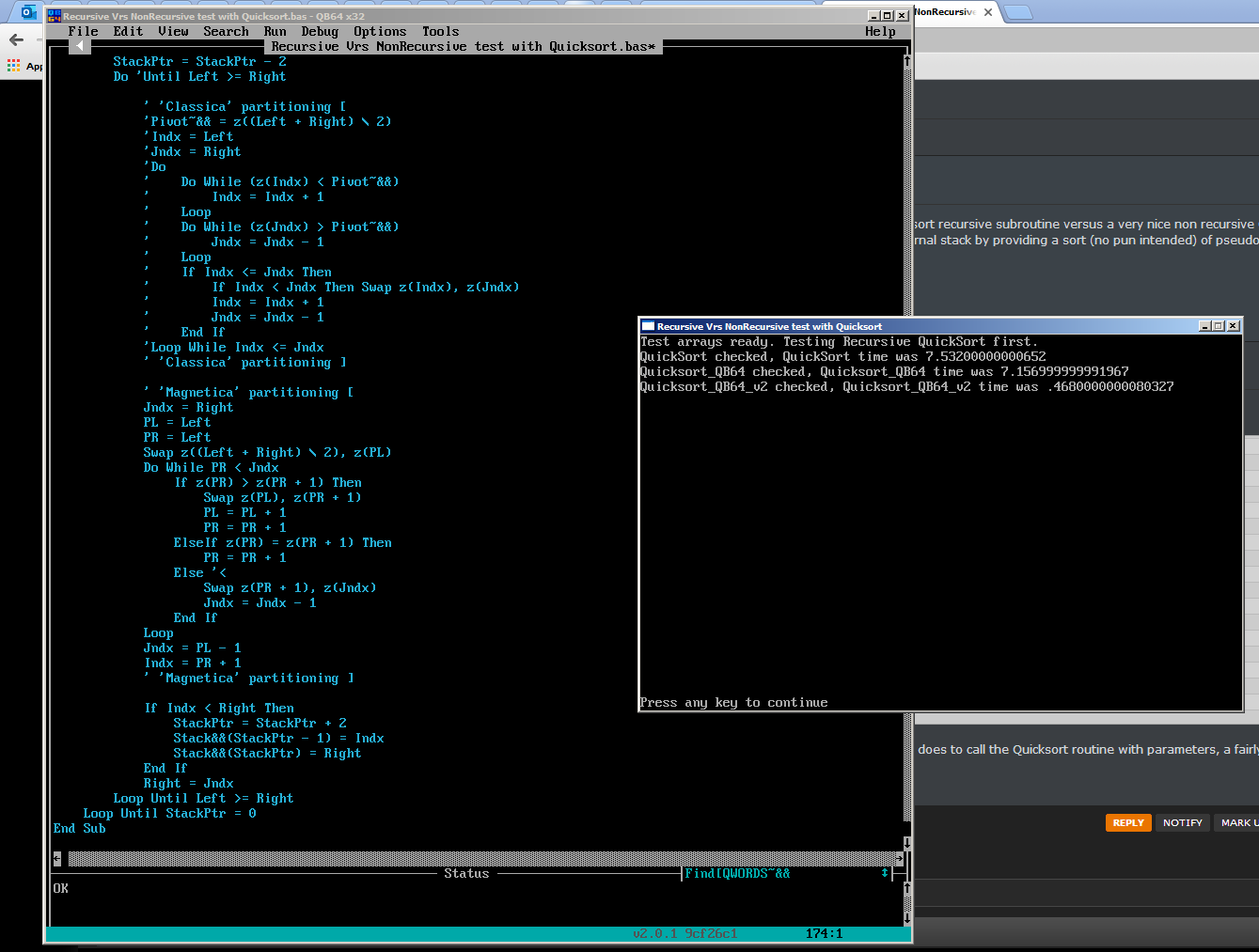
Task: Open the Help menu
Action: 880,31
